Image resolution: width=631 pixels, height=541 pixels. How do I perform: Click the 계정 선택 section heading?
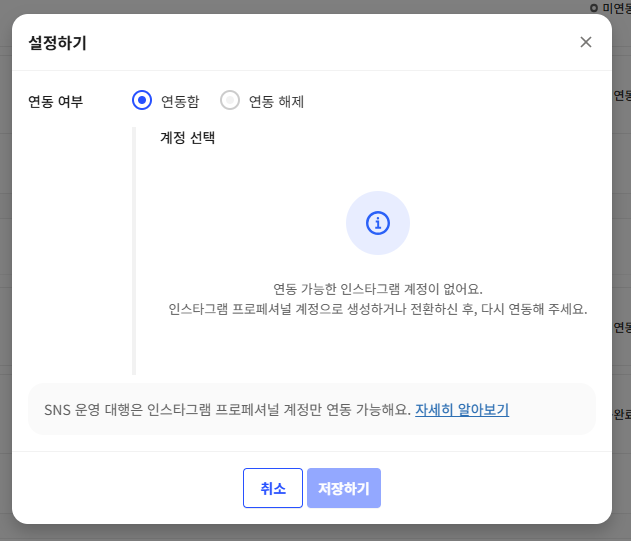point(188,138)
